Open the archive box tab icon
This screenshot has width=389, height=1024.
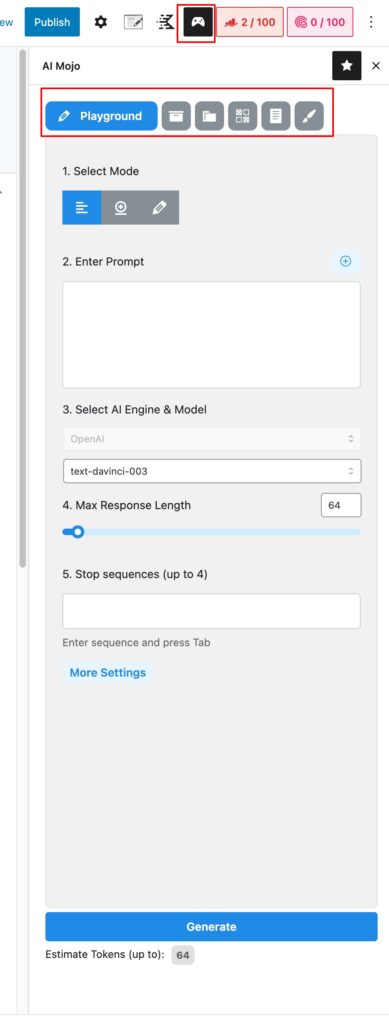(176, 116)
